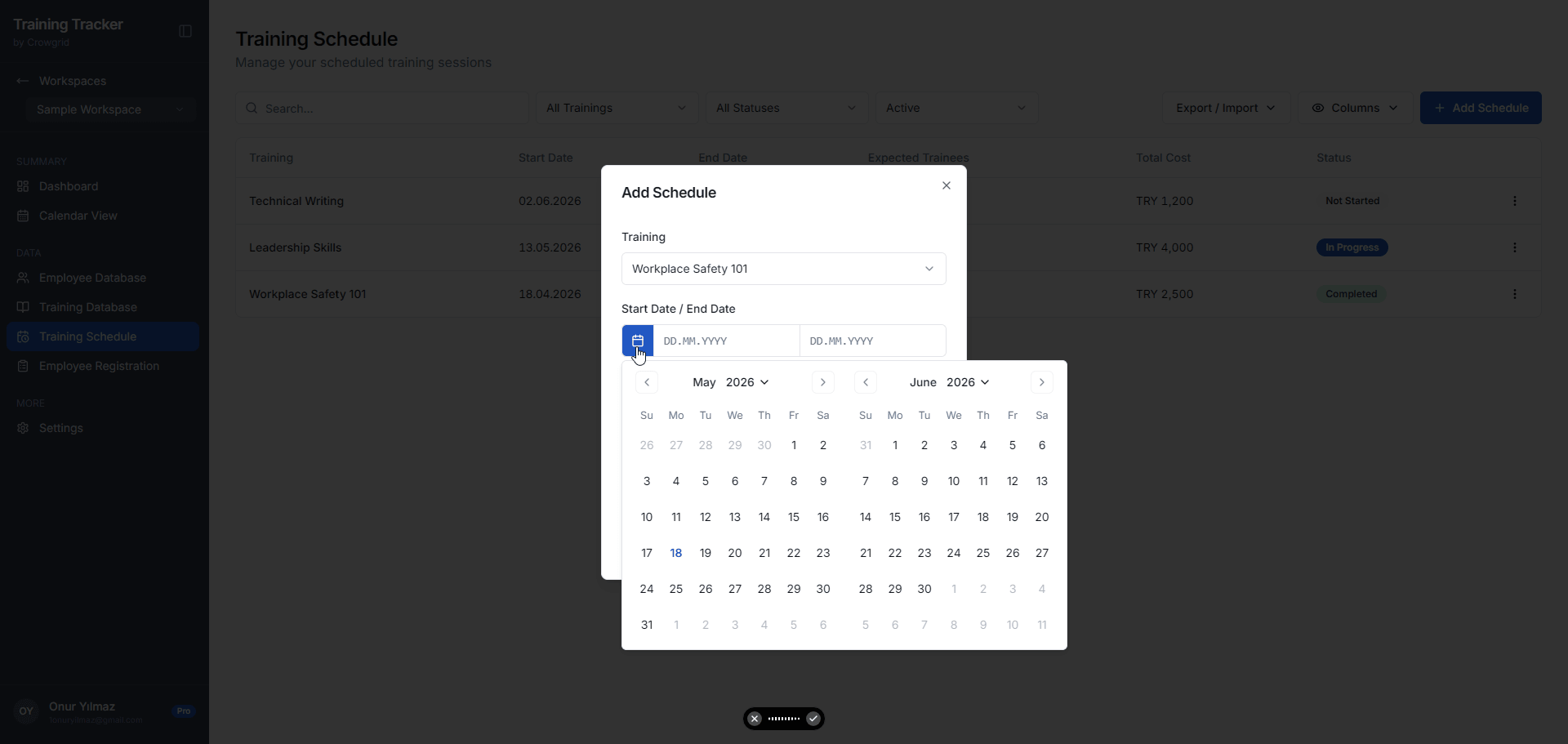Click the OY user avatar
This screenshot has height=744, width=1568.
click(26, 711)
